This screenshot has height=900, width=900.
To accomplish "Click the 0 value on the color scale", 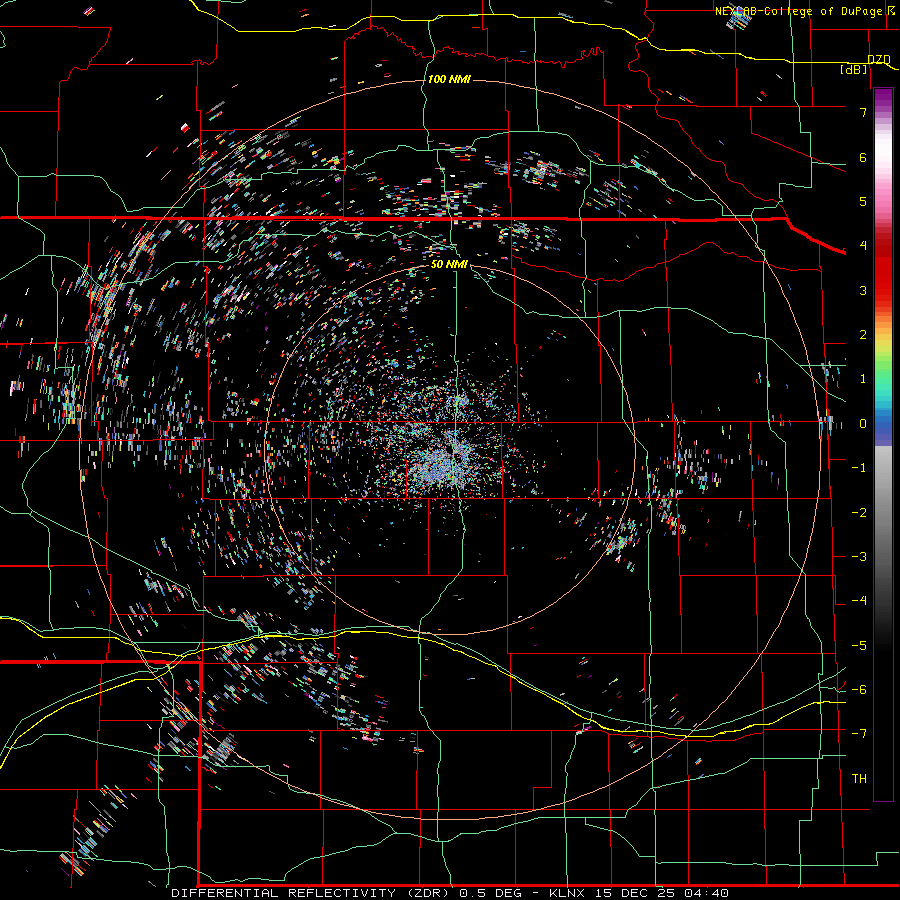I will 863,424.
